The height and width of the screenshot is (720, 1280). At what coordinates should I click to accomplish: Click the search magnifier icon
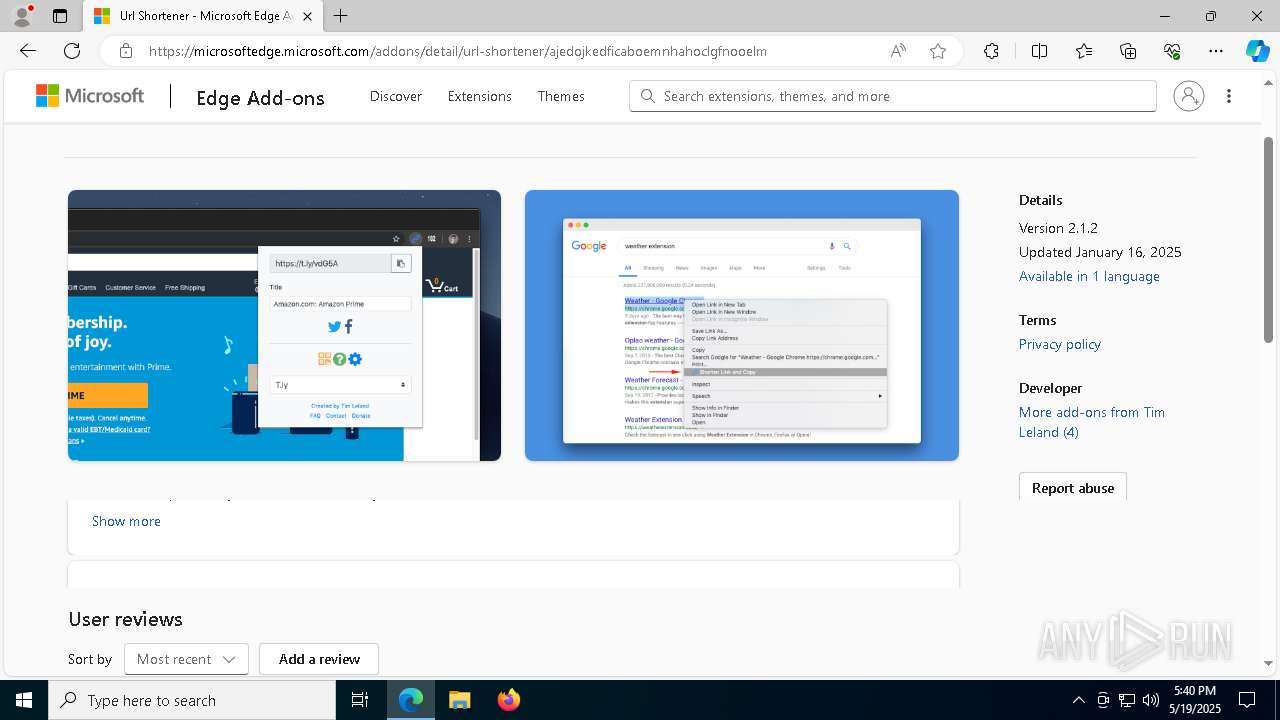[x=648, y=96]
